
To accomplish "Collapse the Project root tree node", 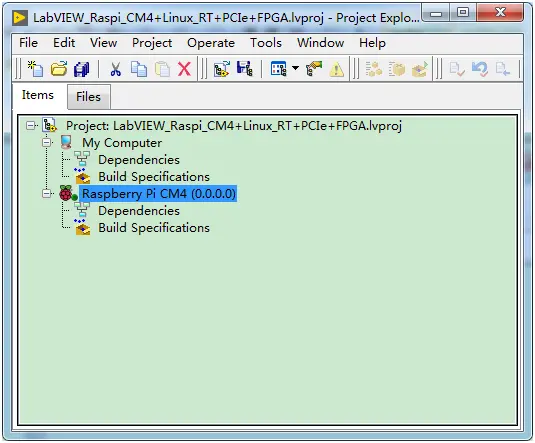I will pos(31,126).
